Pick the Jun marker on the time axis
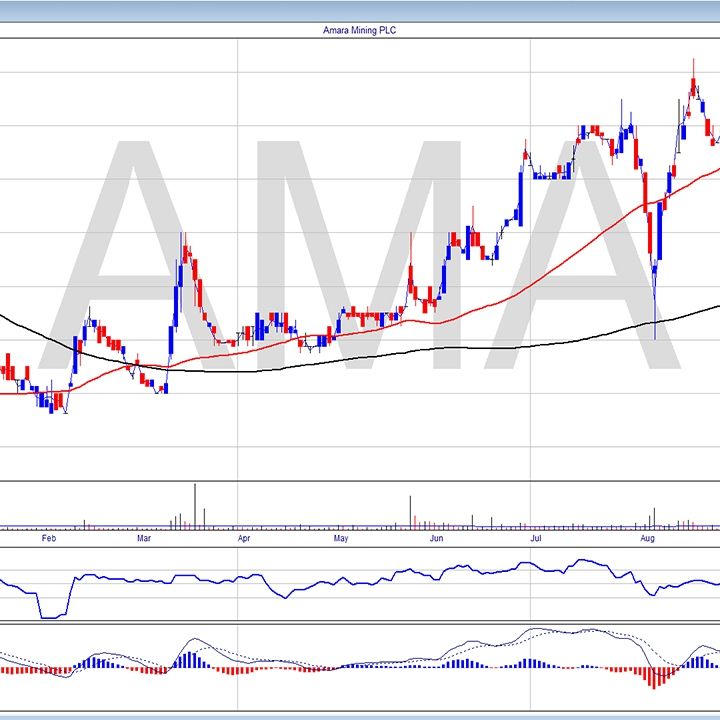The height and width of the screenshot is (720, 720). click(437, 538)
